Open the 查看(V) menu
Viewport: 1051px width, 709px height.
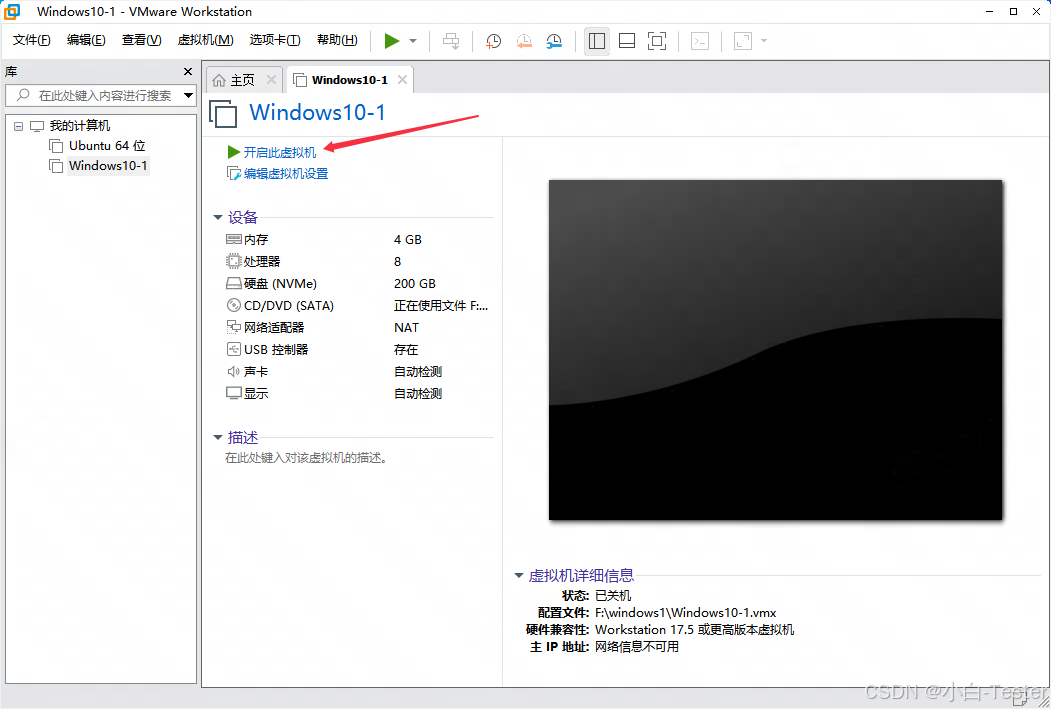[141, 40]
